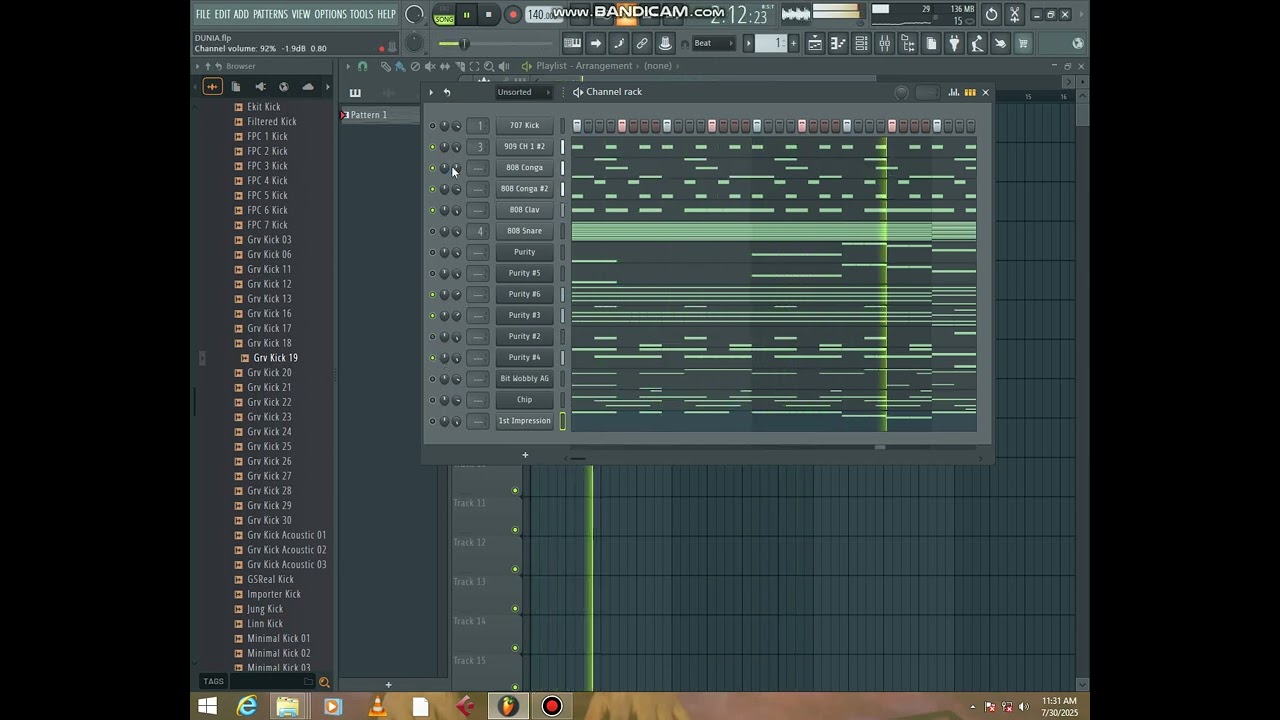Open the OPTIONS menu
The height and width of the screenshot is (720, 1280).
pyautogui.click(x=332, y=14)
